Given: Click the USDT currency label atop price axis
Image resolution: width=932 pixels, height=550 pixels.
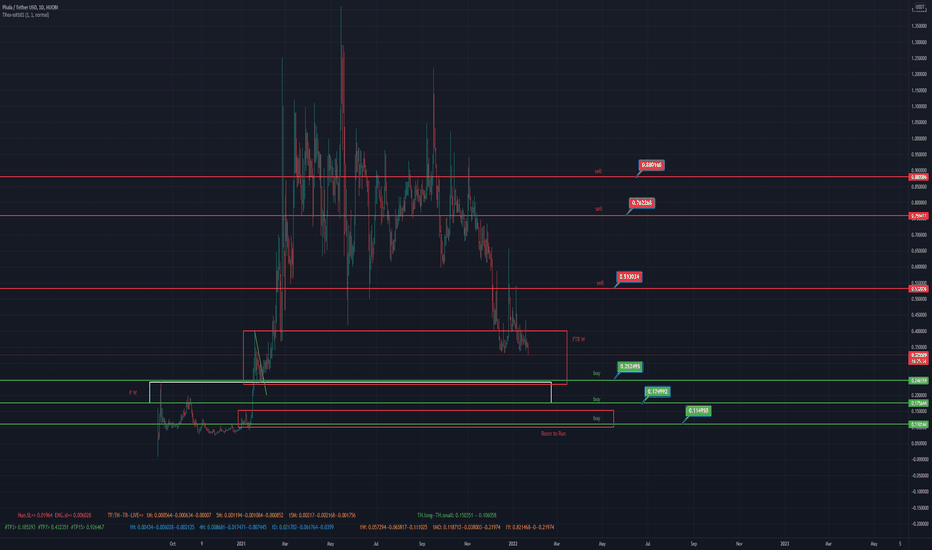Looking at the screenshot, I should click(920, 7).
